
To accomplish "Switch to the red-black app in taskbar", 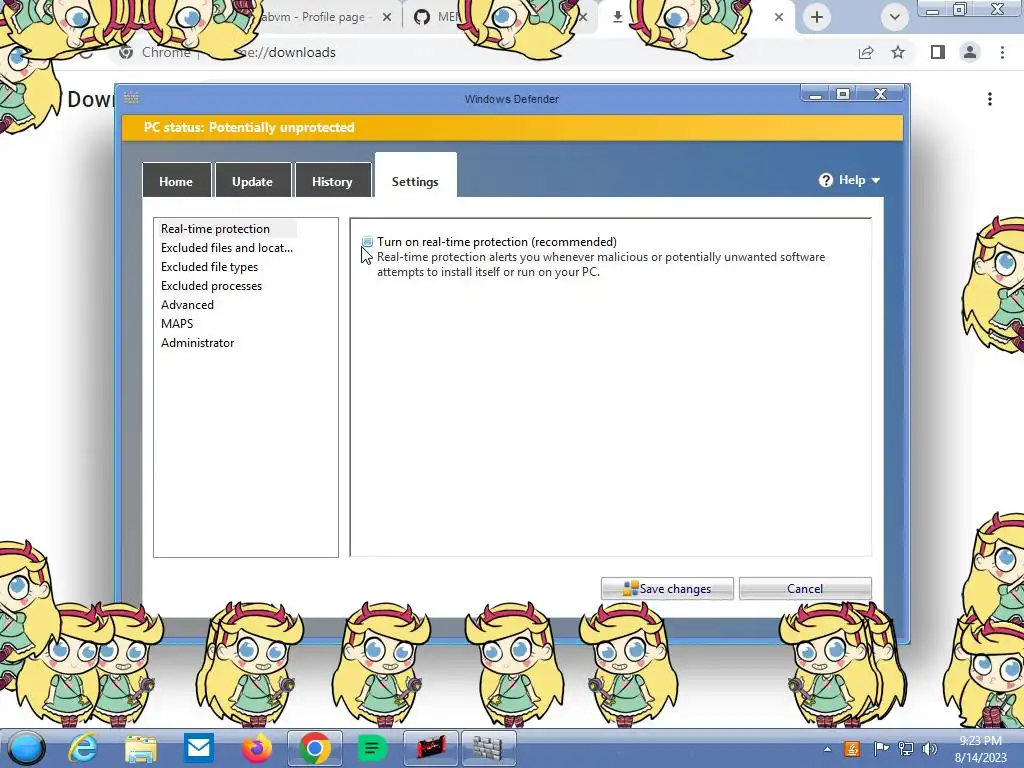I will (x=430, y=748).
